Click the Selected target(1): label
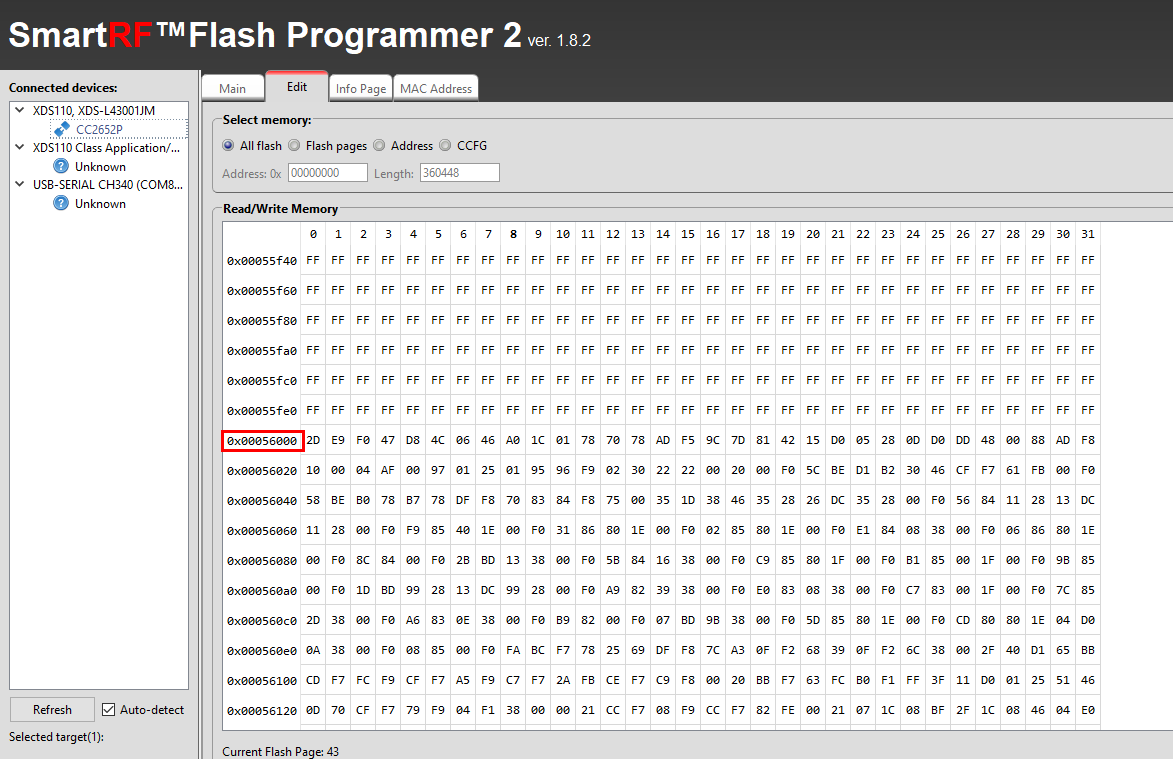This screenshot has height=759, width=1173. (x=56, y=737)
